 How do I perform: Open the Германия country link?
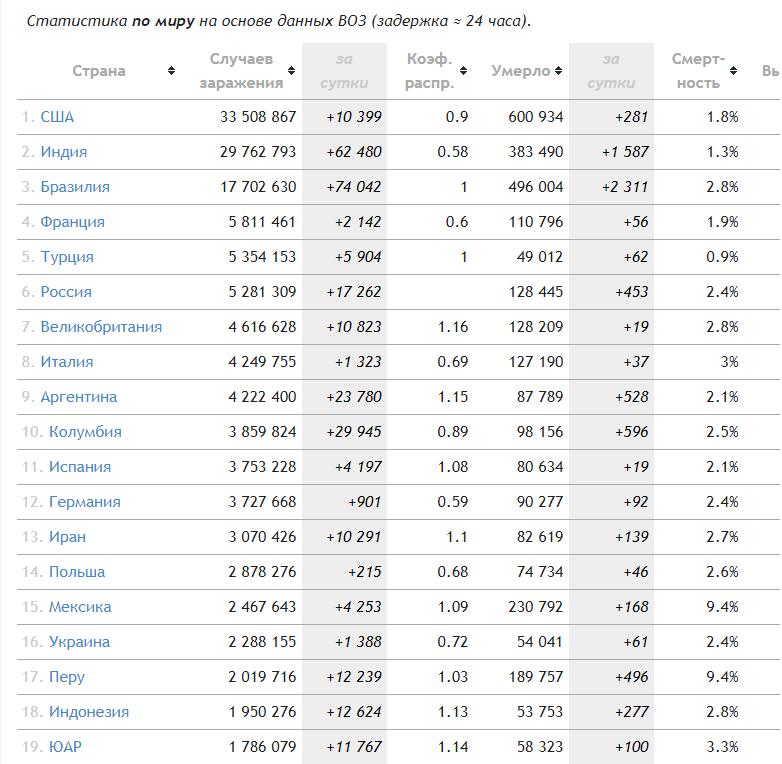(x=85, y=502)
